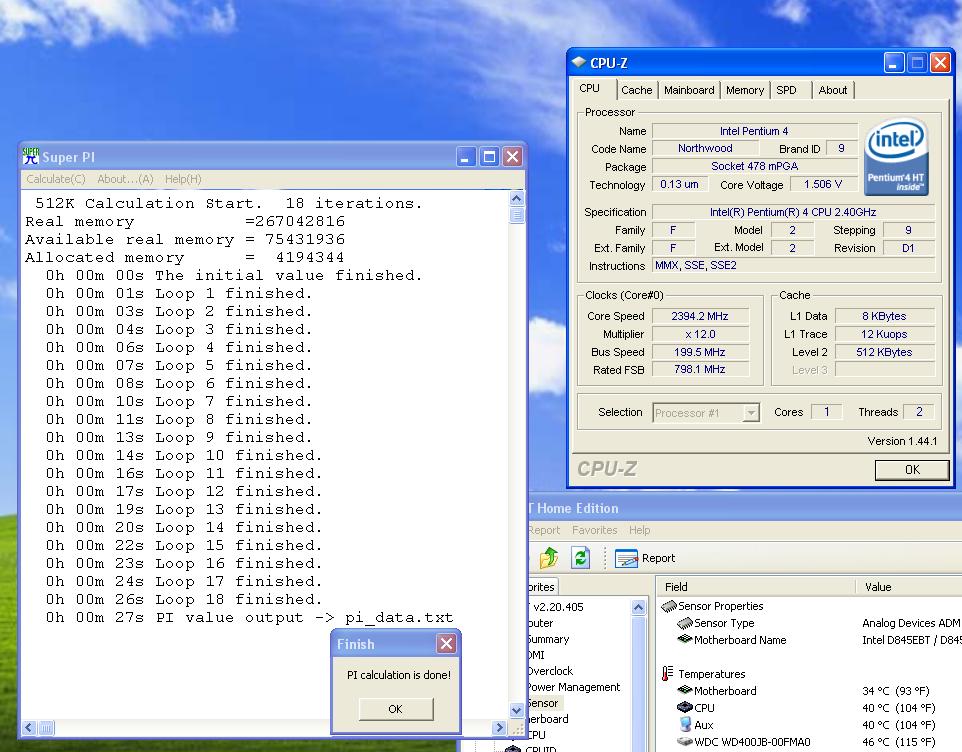The image size is (962, 752).
Task: Select Power Management in the tree
Action: 573,687
